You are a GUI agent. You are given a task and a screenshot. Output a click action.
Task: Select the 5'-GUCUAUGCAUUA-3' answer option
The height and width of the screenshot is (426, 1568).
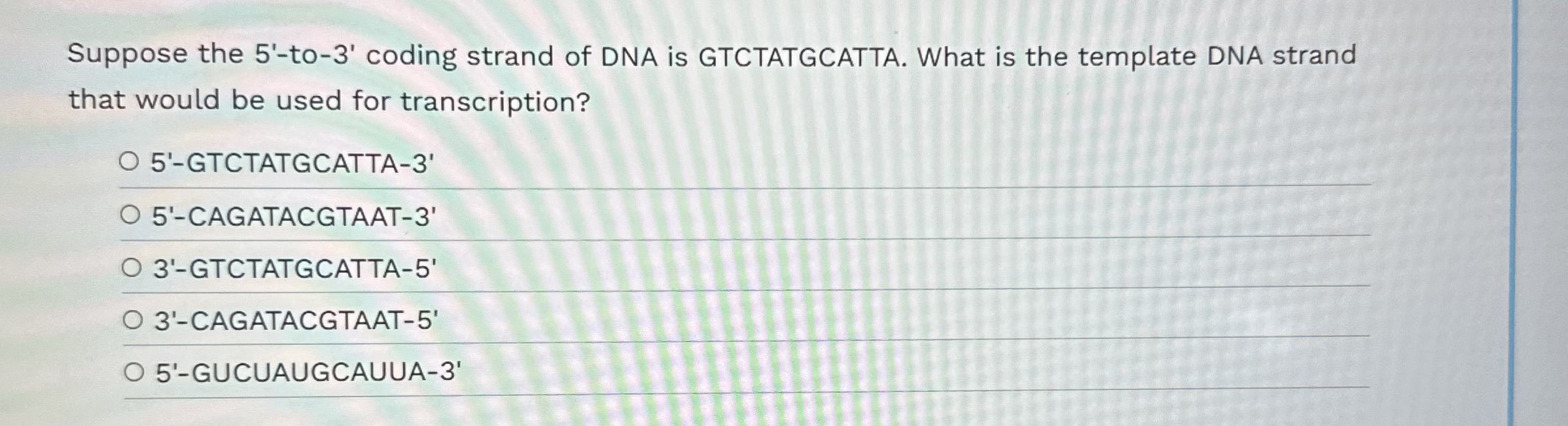point(308,371)
